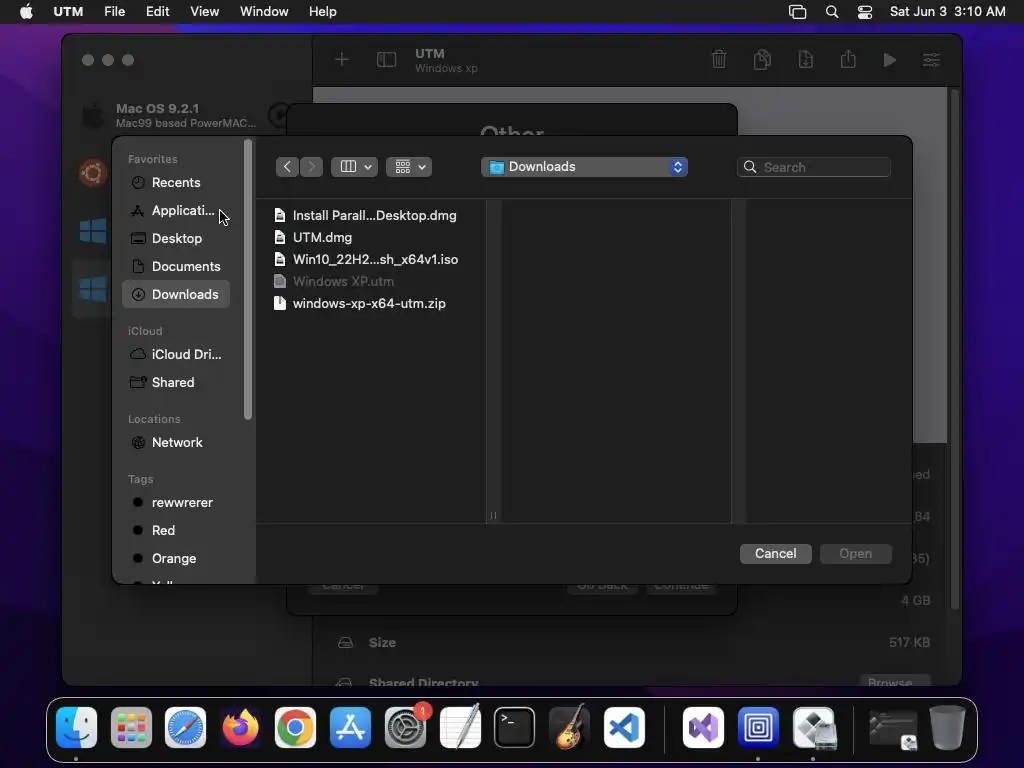1024x768 pixels.
Task: Click the clone VM icon
Action: coord(762,59)
